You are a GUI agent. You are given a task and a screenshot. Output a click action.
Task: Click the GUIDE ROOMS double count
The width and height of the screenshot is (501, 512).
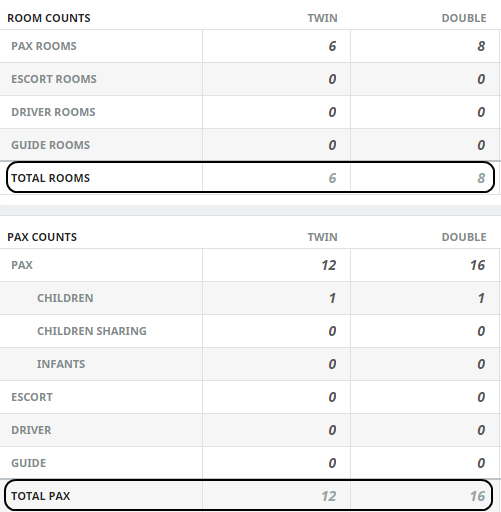tap(481, 145)
